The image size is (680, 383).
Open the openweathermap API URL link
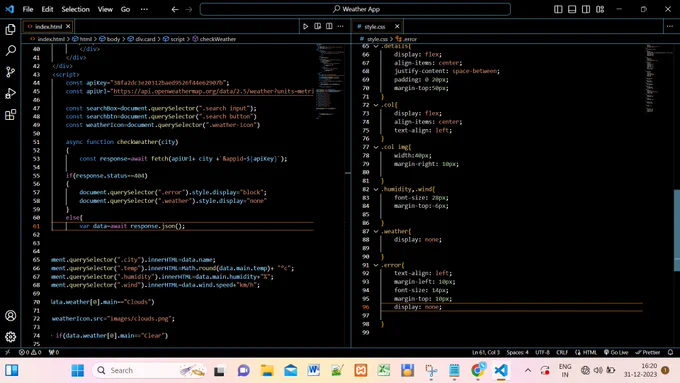[x=213, y=92]
